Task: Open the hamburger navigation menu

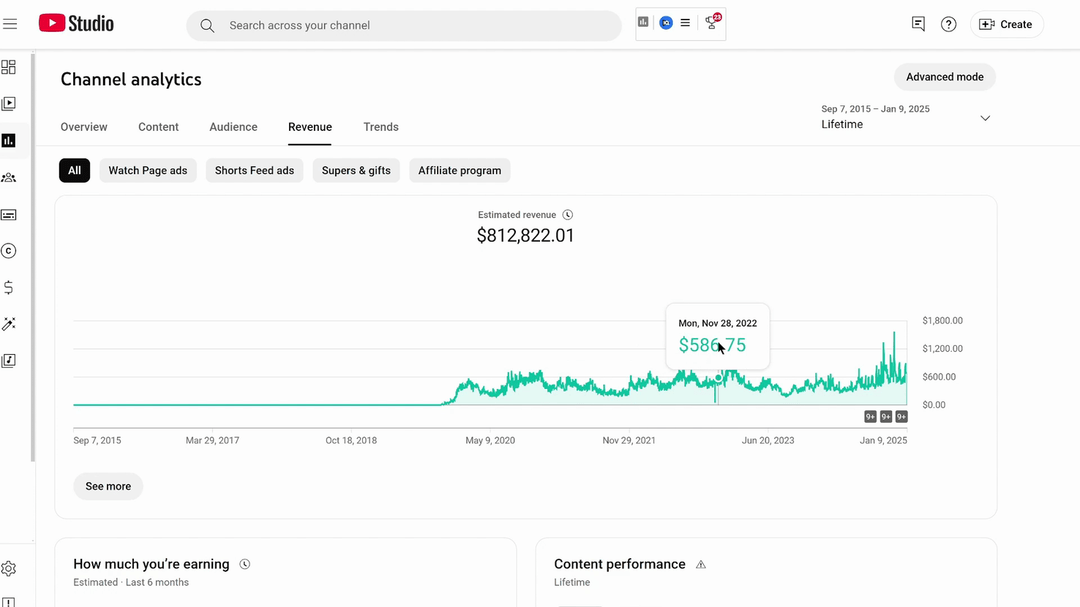Action: 10,24
